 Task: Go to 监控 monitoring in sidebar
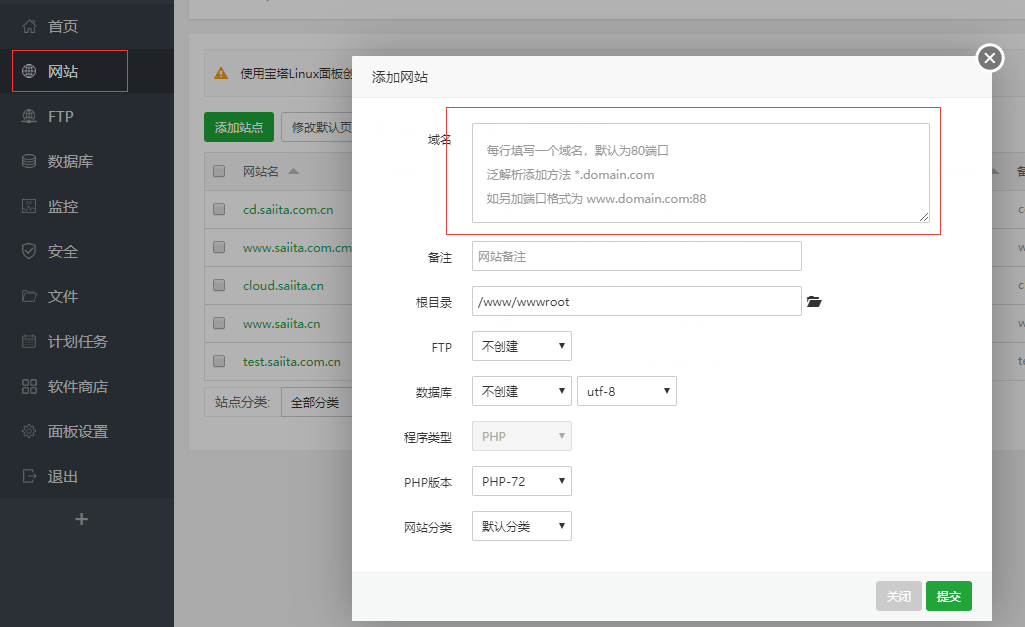[63, 207]
